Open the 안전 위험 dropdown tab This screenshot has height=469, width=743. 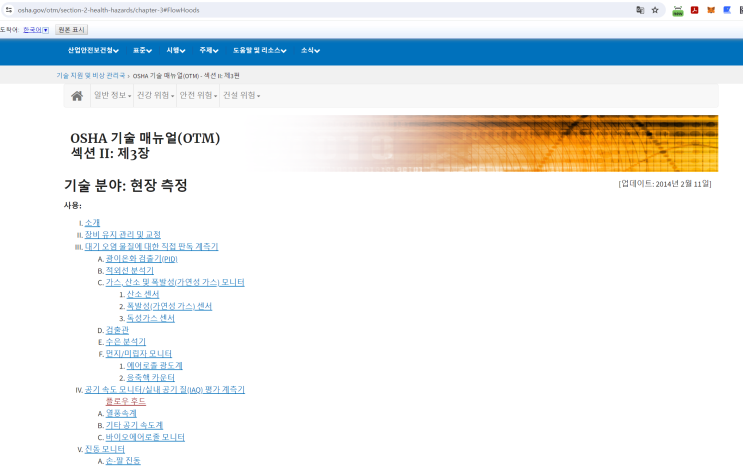pyautogui.click(x=198, y=95)
